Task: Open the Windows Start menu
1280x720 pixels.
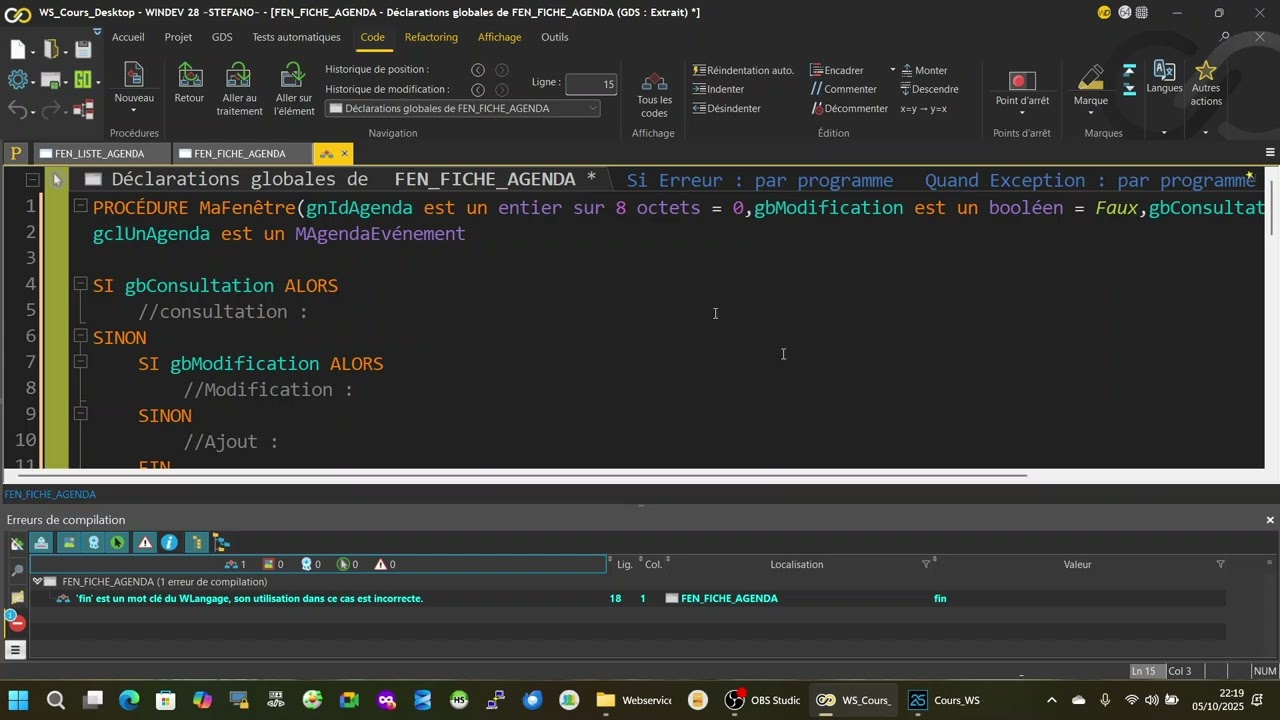Action: (x=18, y=700)
